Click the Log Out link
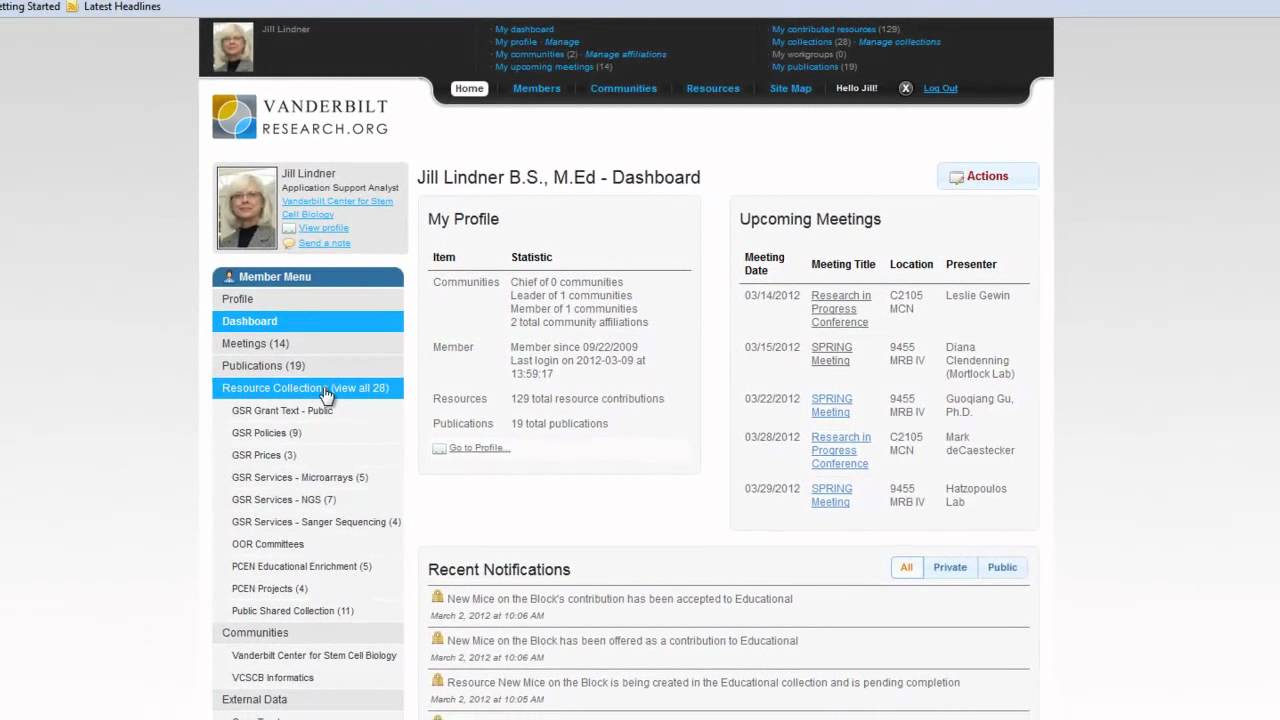Viewport: 1280px width, 720px height. (x=941, y=88)
